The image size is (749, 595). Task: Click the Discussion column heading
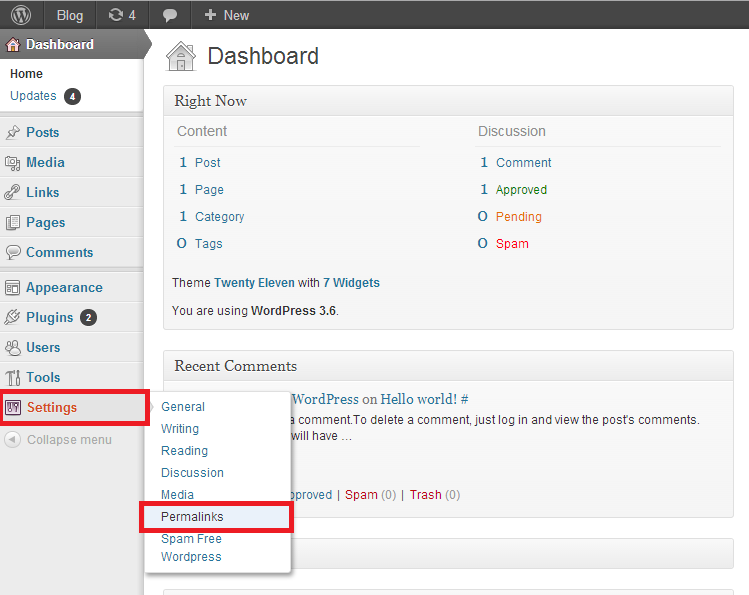(512, 131)
